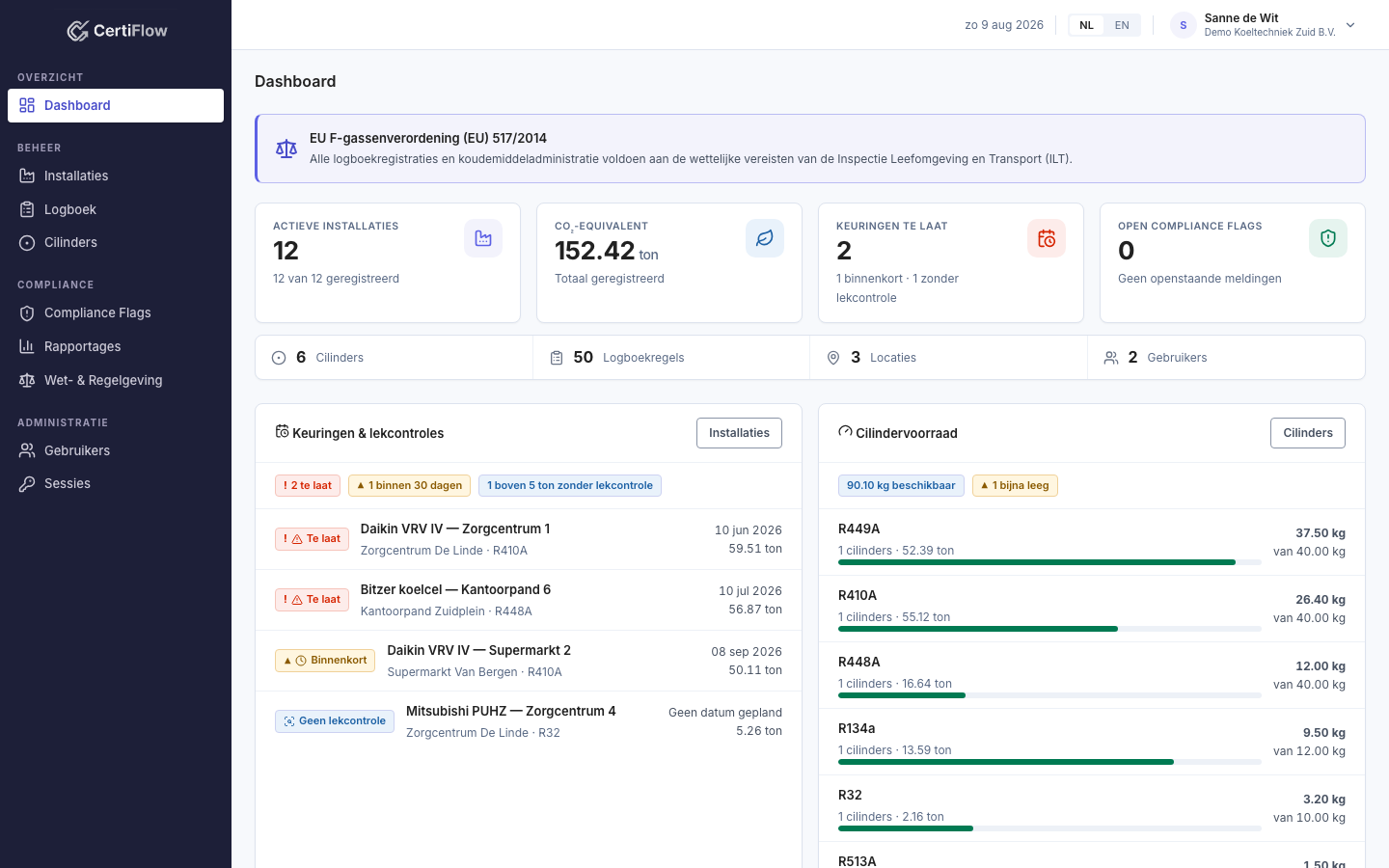1389x868 pixels.
Task: Click the Cilindervoorraad gauge icon
Action: pos(845,432)
